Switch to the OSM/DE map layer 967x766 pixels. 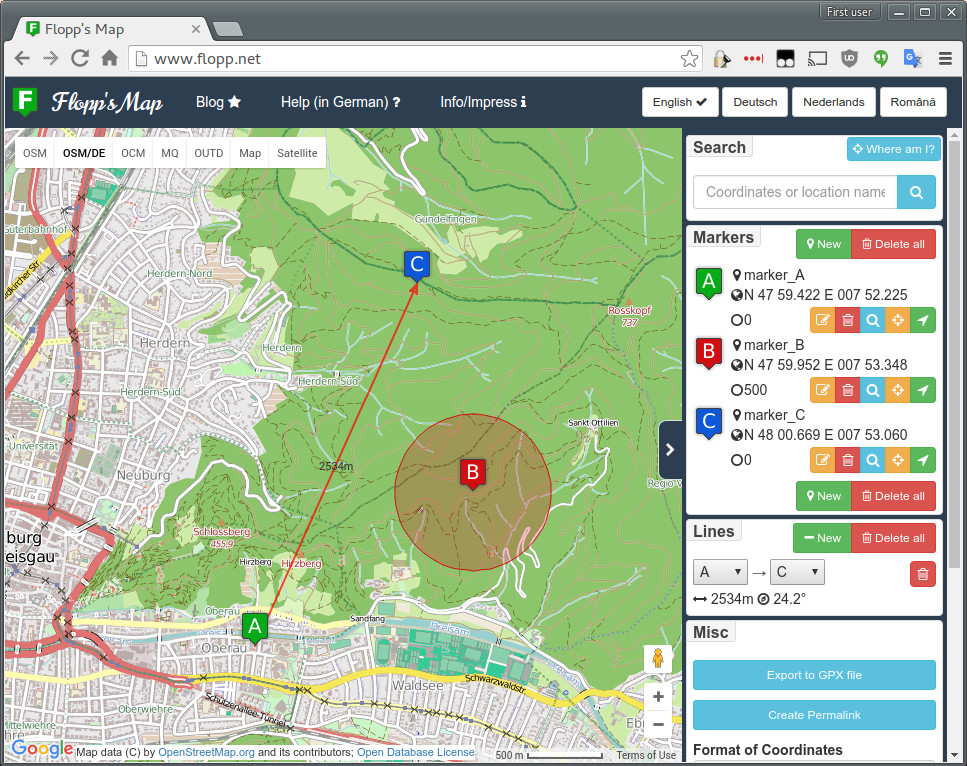(x=84, y=153)
